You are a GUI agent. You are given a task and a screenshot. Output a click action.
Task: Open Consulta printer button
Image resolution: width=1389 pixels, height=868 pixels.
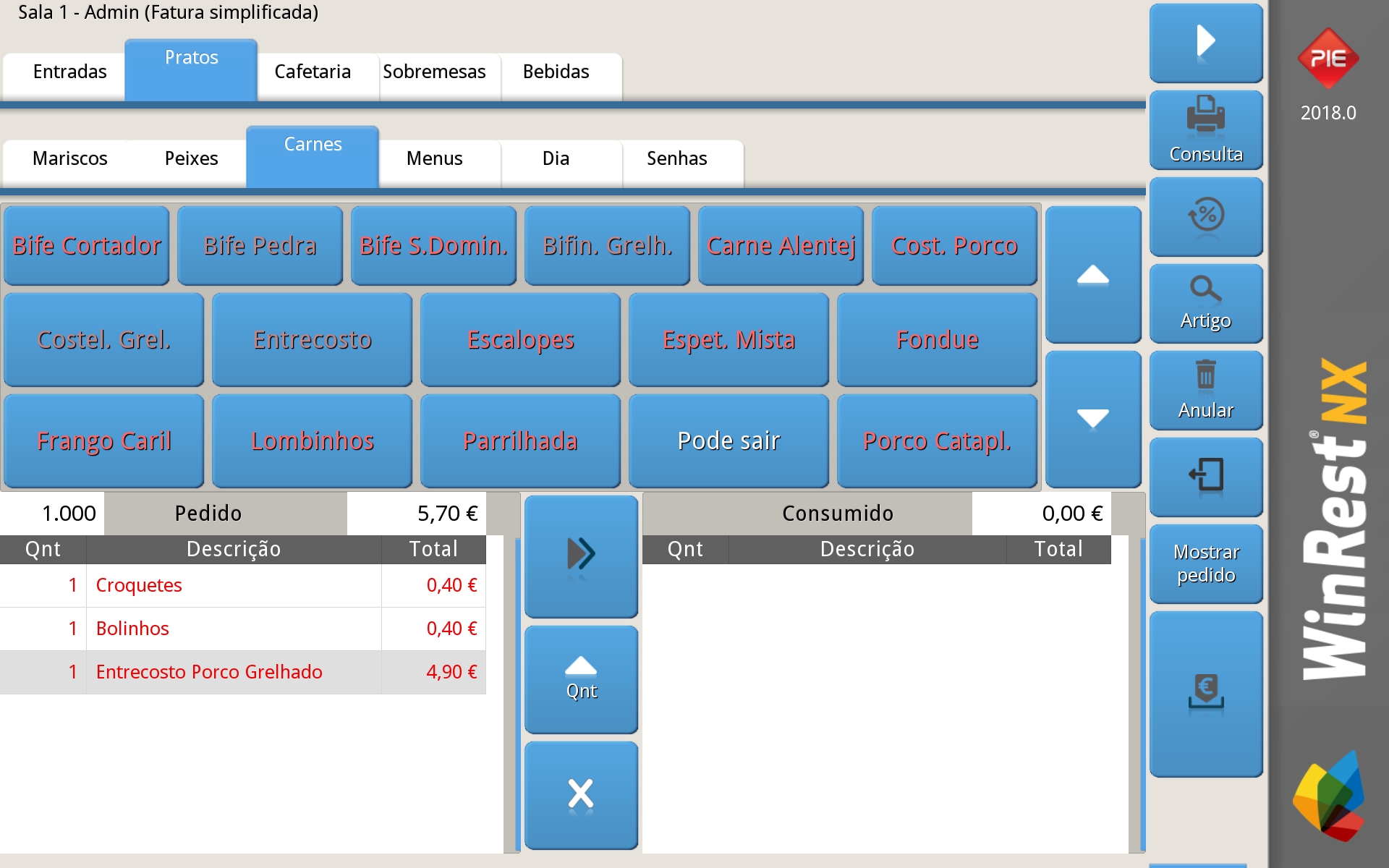point(1206,129)
